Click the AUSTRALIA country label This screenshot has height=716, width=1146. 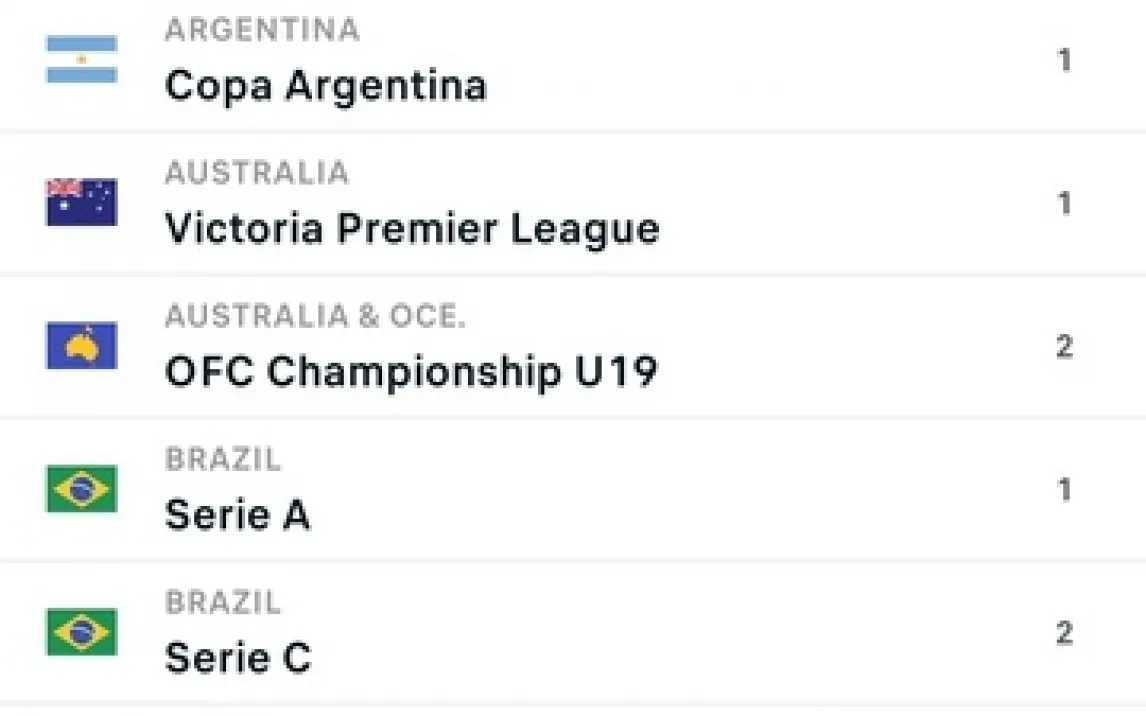point(256,173)
